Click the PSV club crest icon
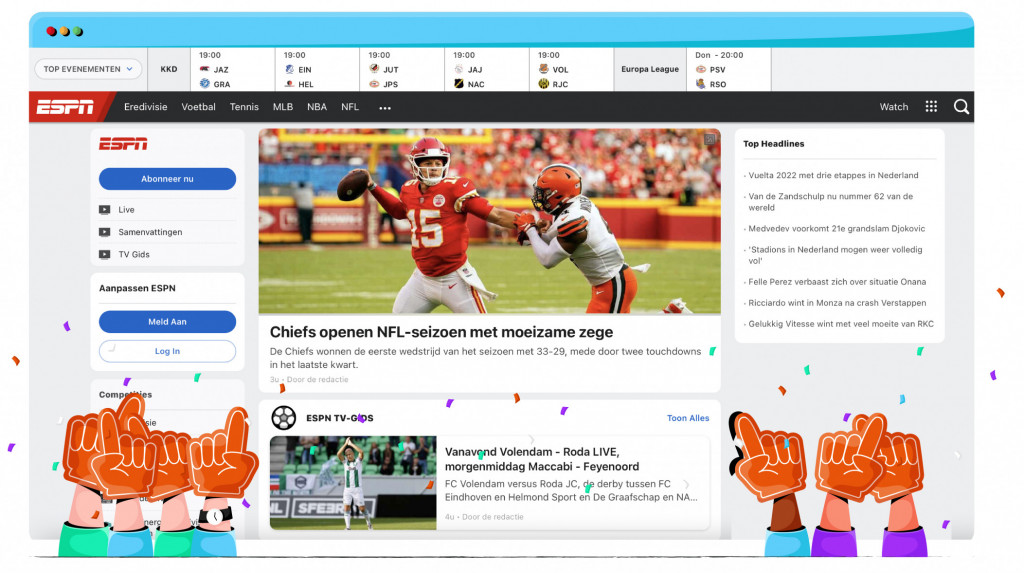Screen dimensions: 1024x573 tap(701, 69)
